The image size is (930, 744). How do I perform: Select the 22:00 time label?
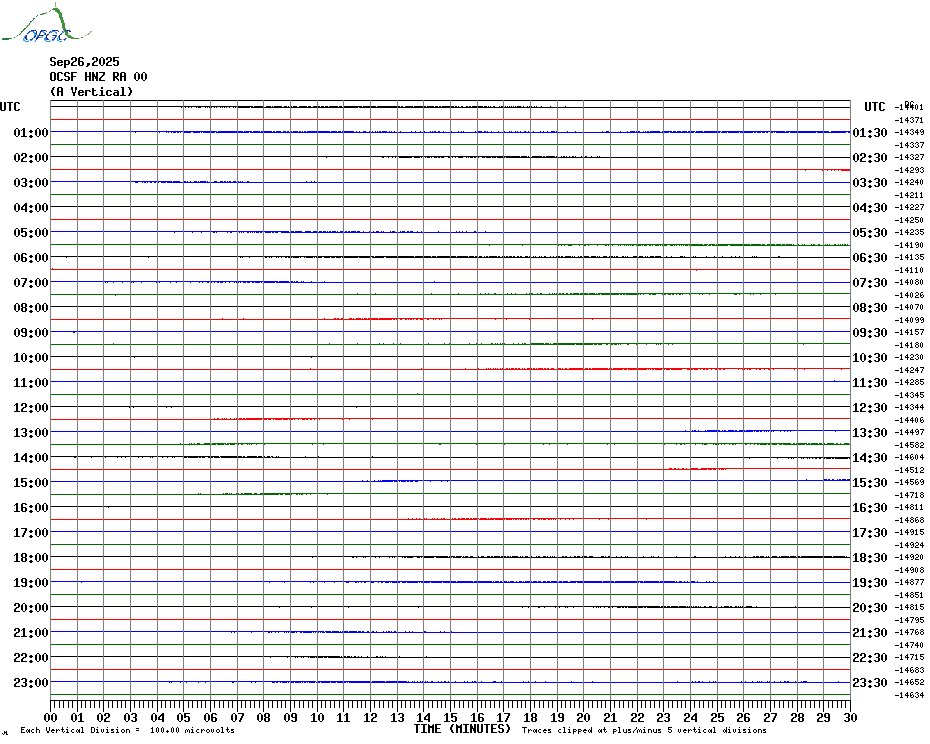click(31, 657)
